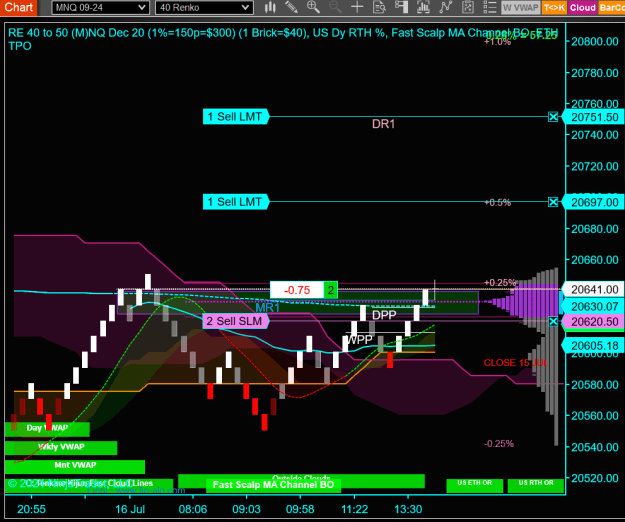The height and width of the screenshot is (522, 625).
Task: Click the 20540.00 price axis label
Action: coord(595,447)
